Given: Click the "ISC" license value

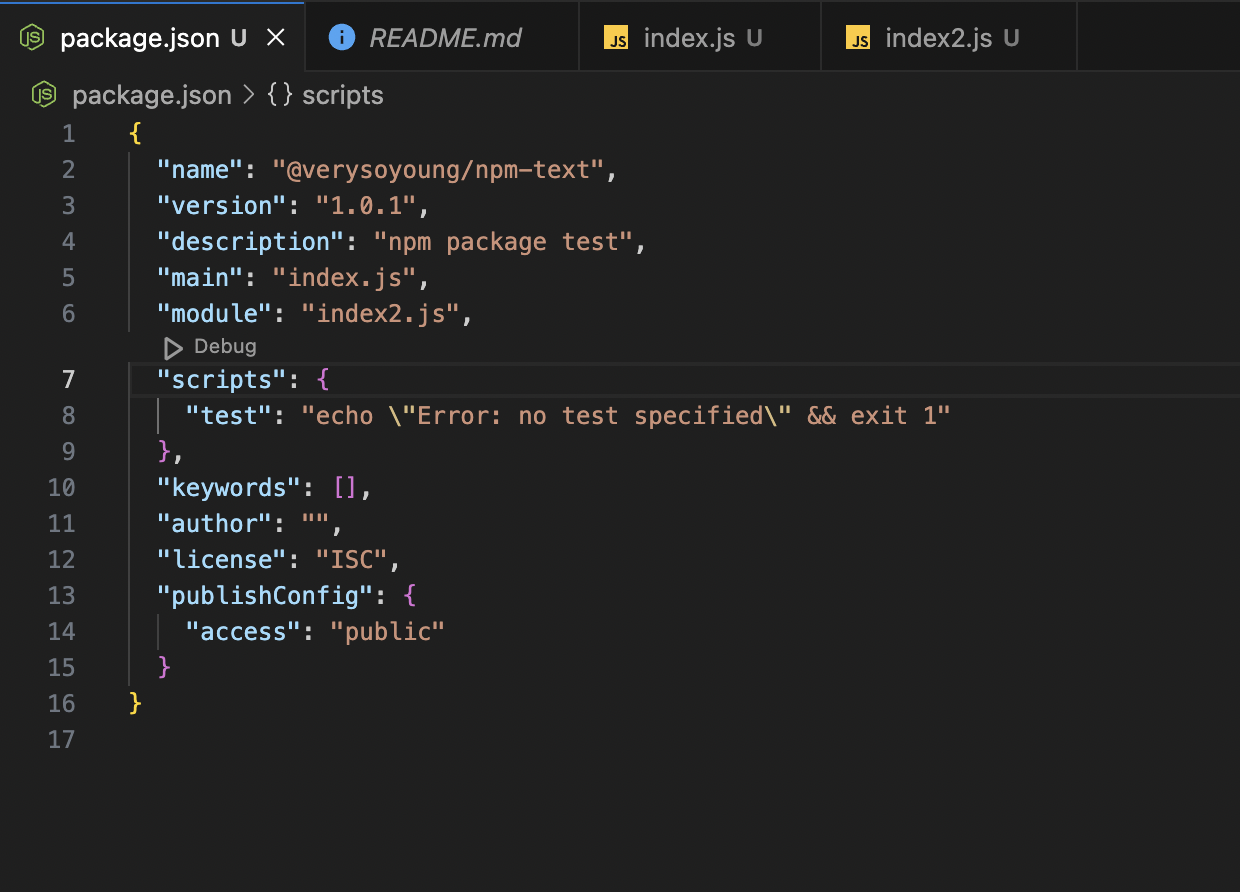Looking at the screenshot, I should tap(352, 560).
